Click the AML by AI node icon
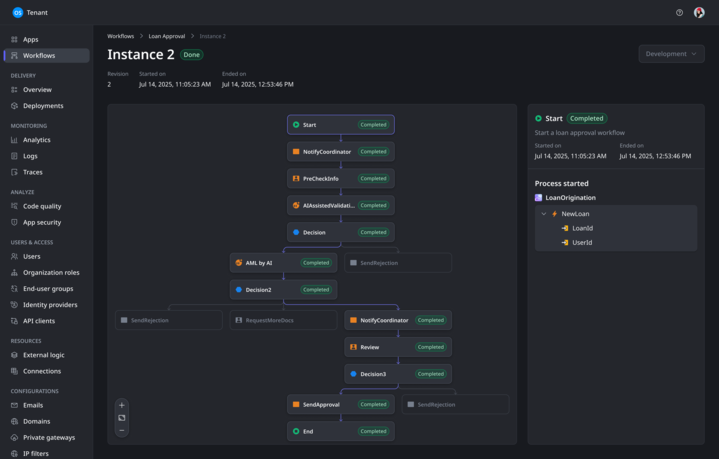 click(239, 263)
